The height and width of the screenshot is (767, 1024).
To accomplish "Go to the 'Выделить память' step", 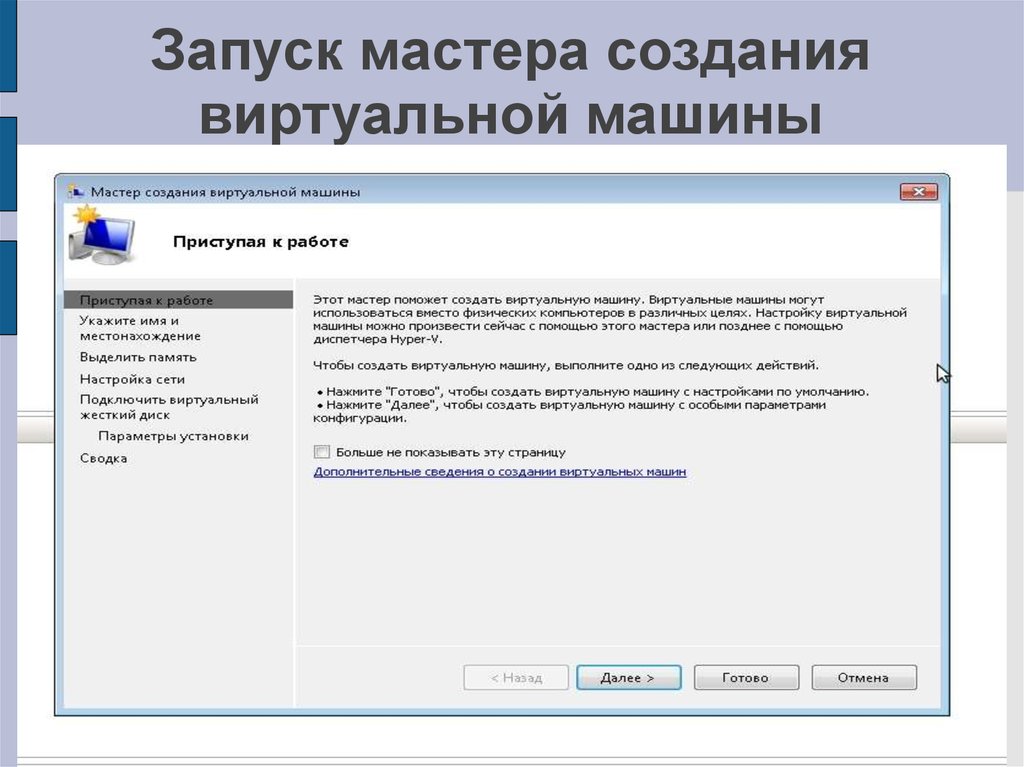I will pos(138,357).
